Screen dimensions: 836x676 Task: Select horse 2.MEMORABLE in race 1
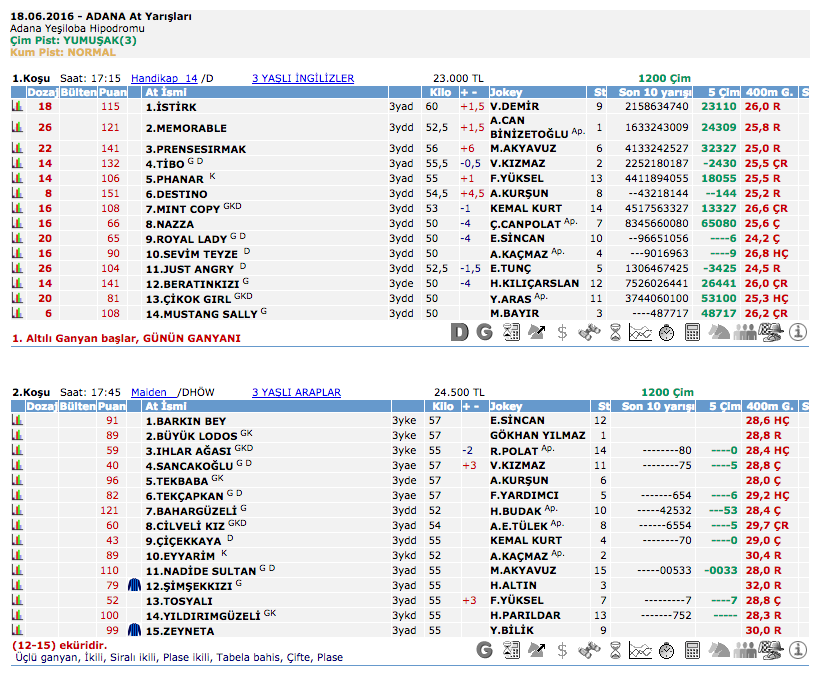186,128
